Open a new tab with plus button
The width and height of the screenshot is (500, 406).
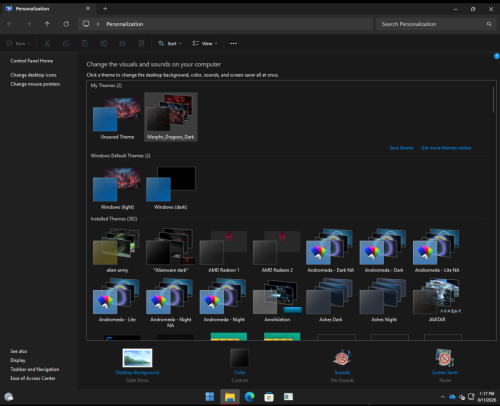(x=105, y=9)
